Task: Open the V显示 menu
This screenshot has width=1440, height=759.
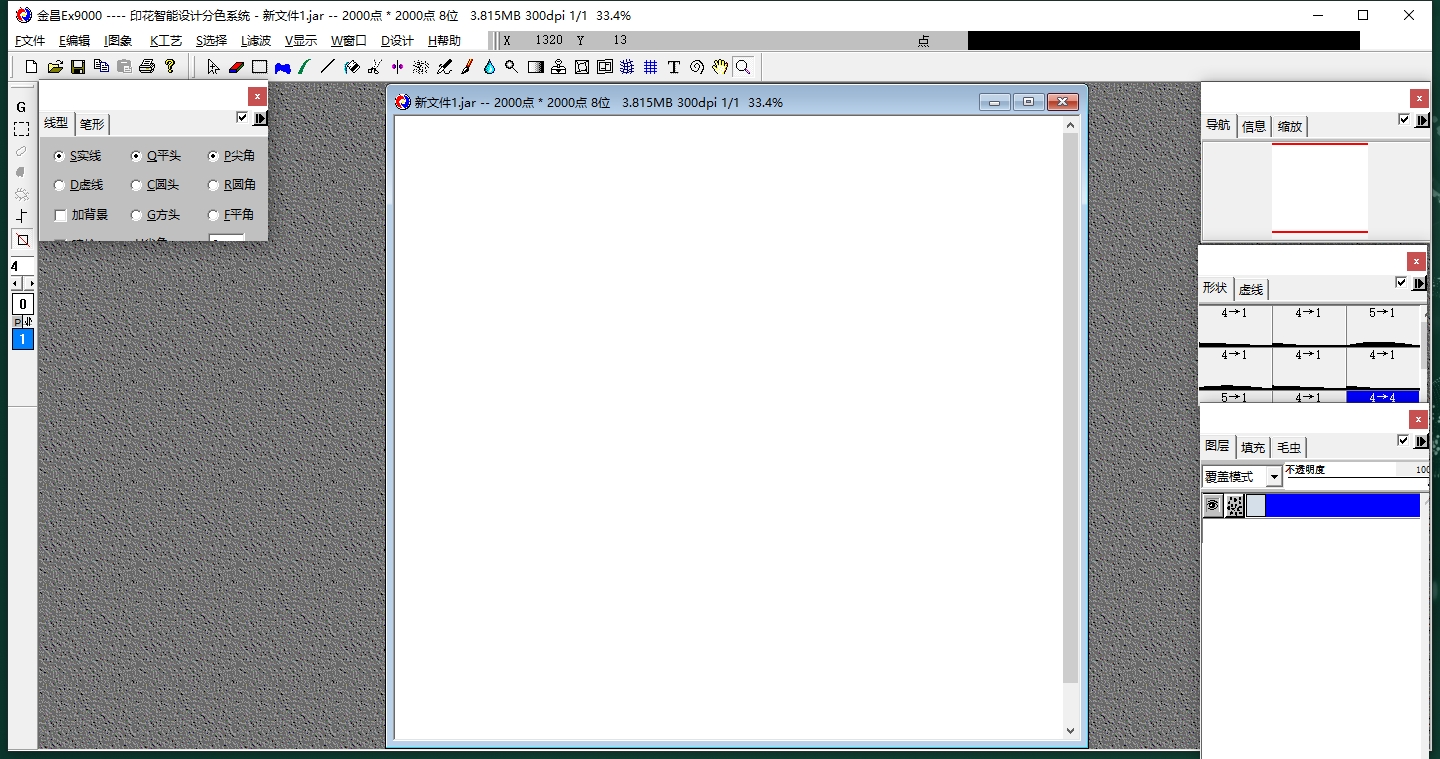Action: pyautogui.click(x=301, y=41)
